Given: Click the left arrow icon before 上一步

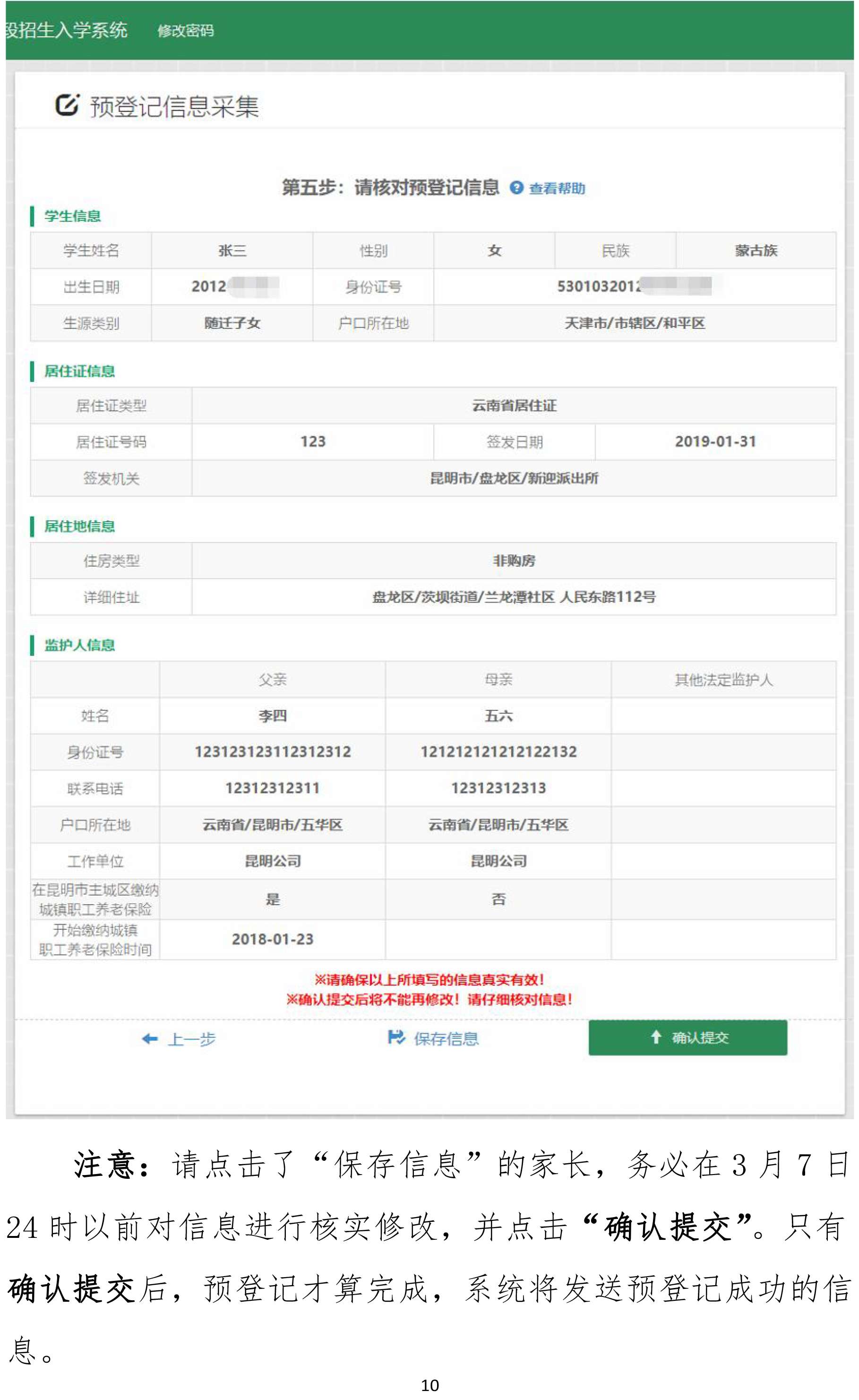Looking at the screenshot, I should [x=149, y=1038].
